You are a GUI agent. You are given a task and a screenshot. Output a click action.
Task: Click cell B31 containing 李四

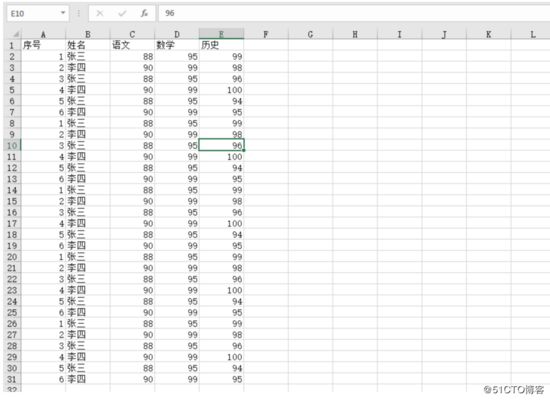[88, 379]
